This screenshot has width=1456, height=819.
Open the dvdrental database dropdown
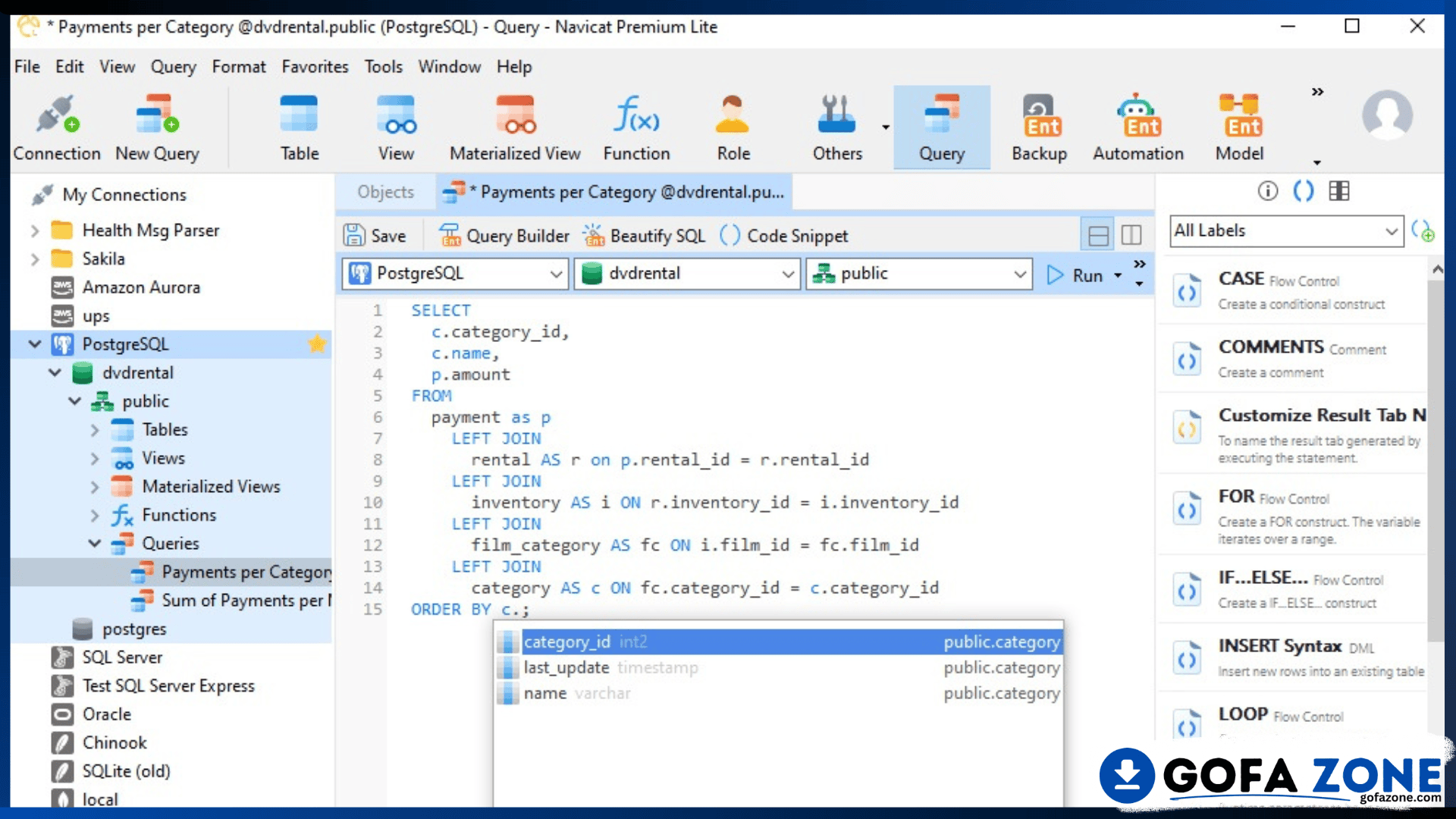(x=687, y=274)
